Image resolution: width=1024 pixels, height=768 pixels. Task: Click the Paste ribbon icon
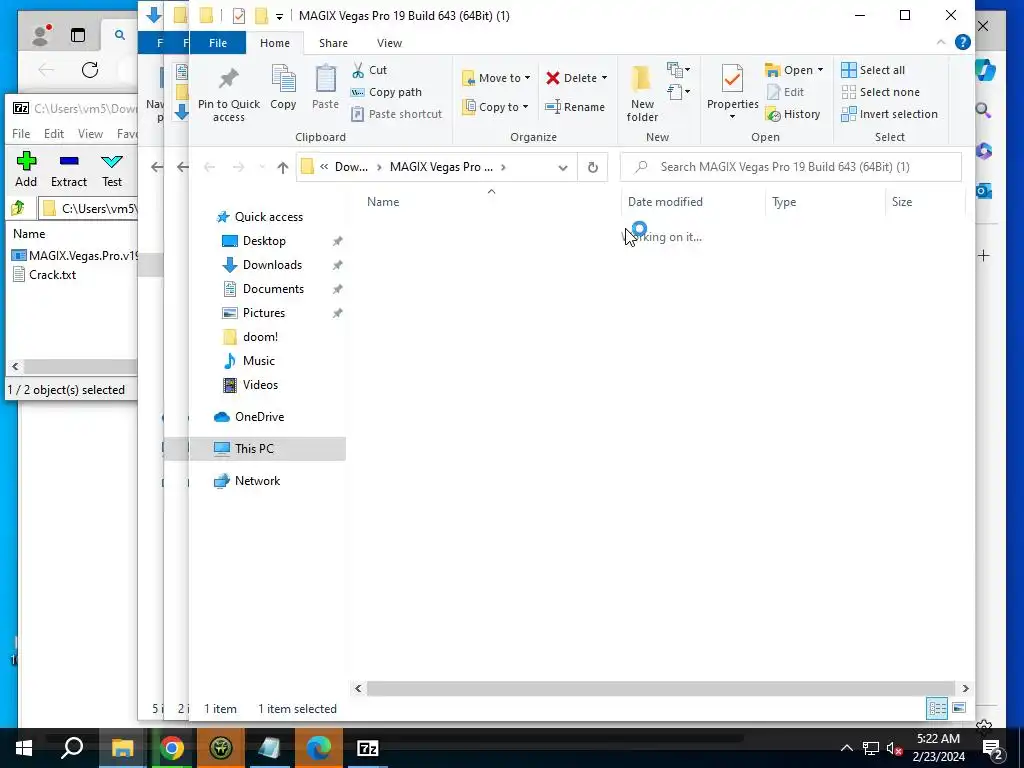tap(325, 87)
